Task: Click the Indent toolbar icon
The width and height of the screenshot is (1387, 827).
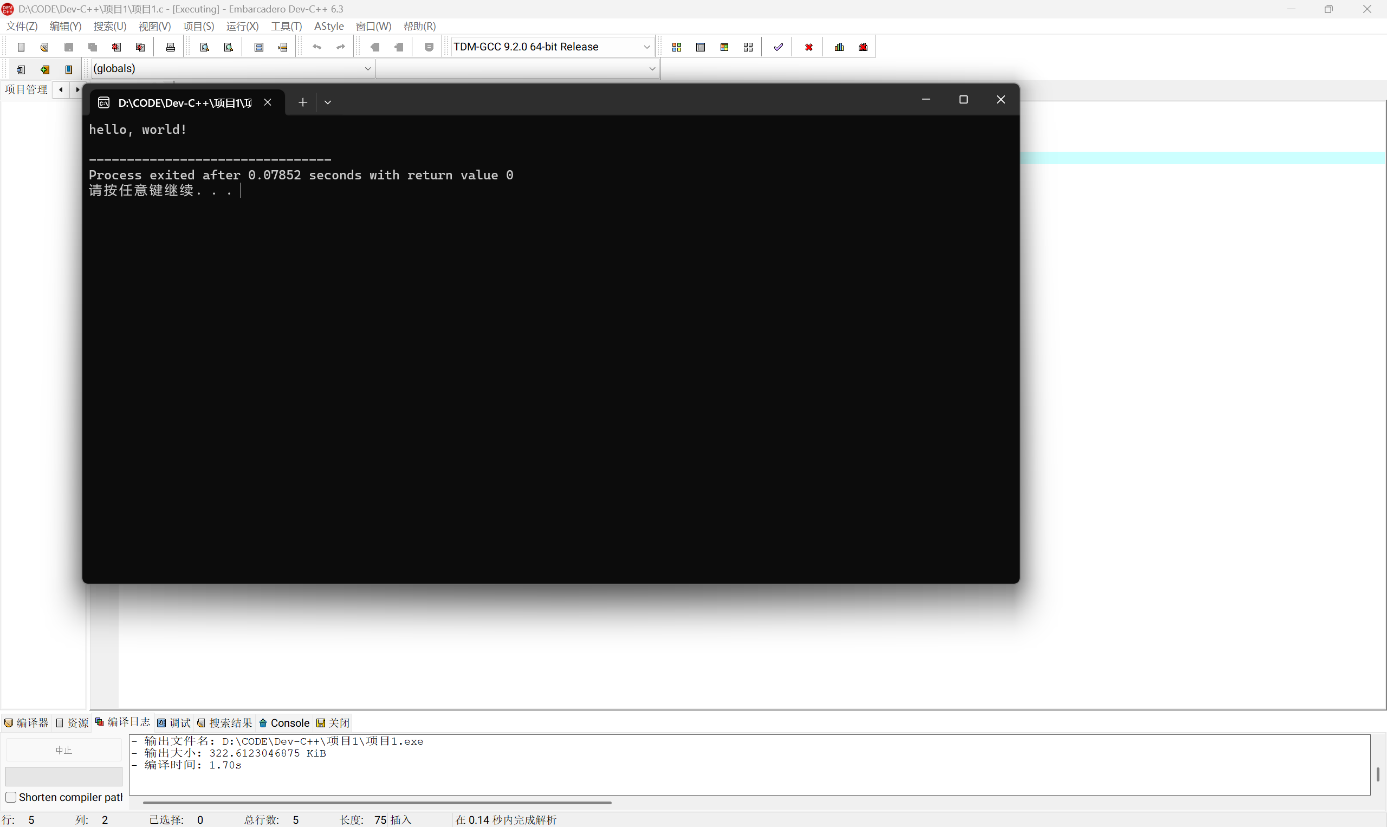Action: (x=375, y=47)
